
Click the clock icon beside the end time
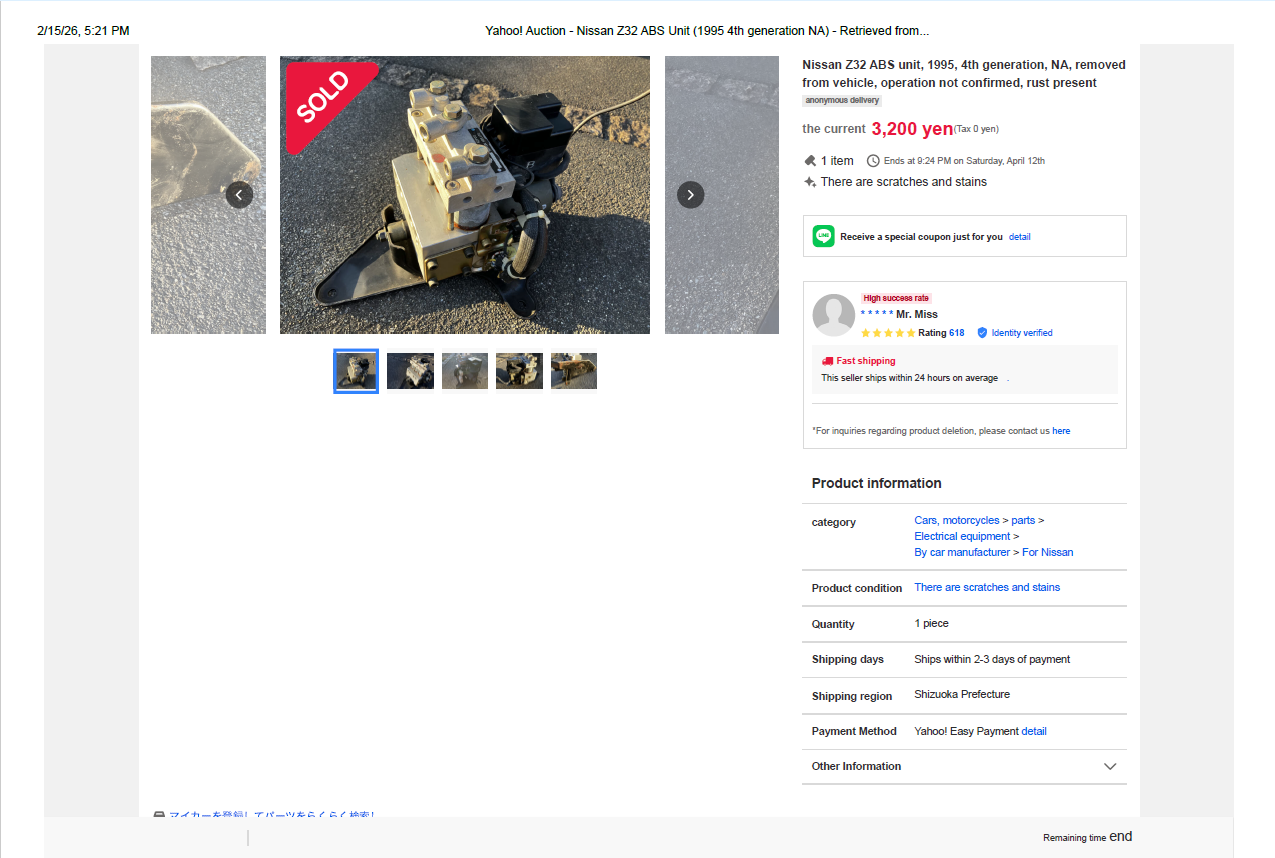click(873, 161)
